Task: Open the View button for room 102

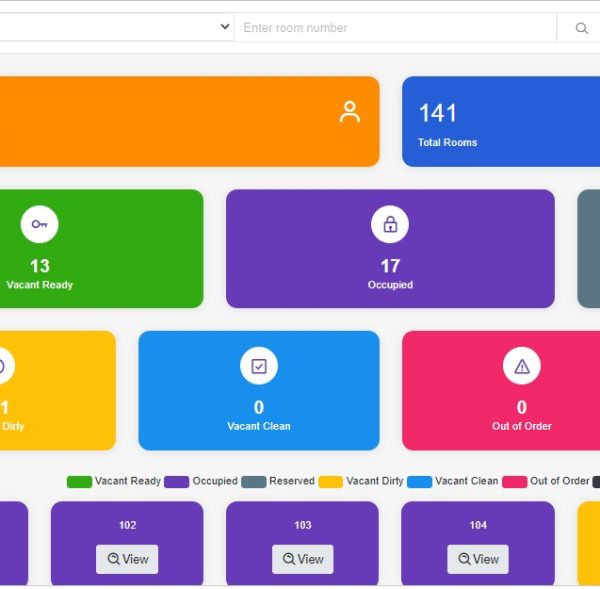Action: coord(127,559)
